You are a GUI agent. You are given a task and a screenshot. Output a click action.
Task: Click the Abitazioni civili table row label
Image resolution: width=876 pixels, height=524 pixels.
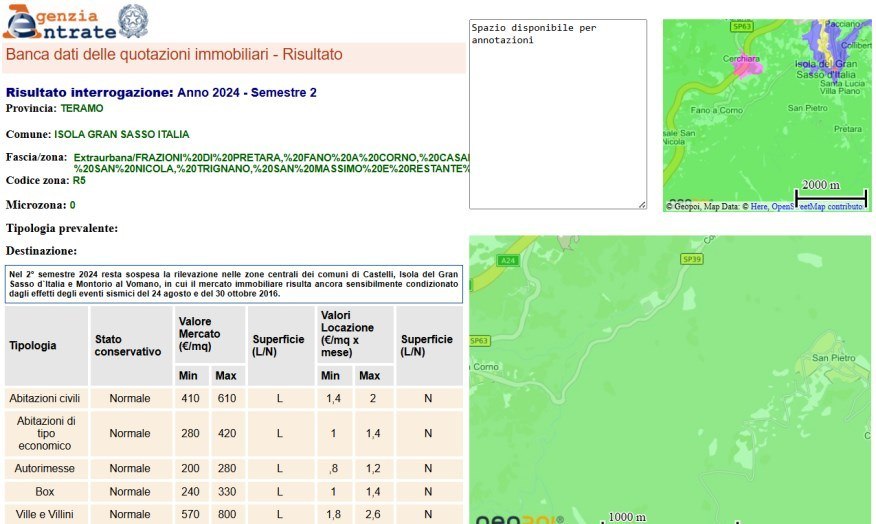coord(46,399)
